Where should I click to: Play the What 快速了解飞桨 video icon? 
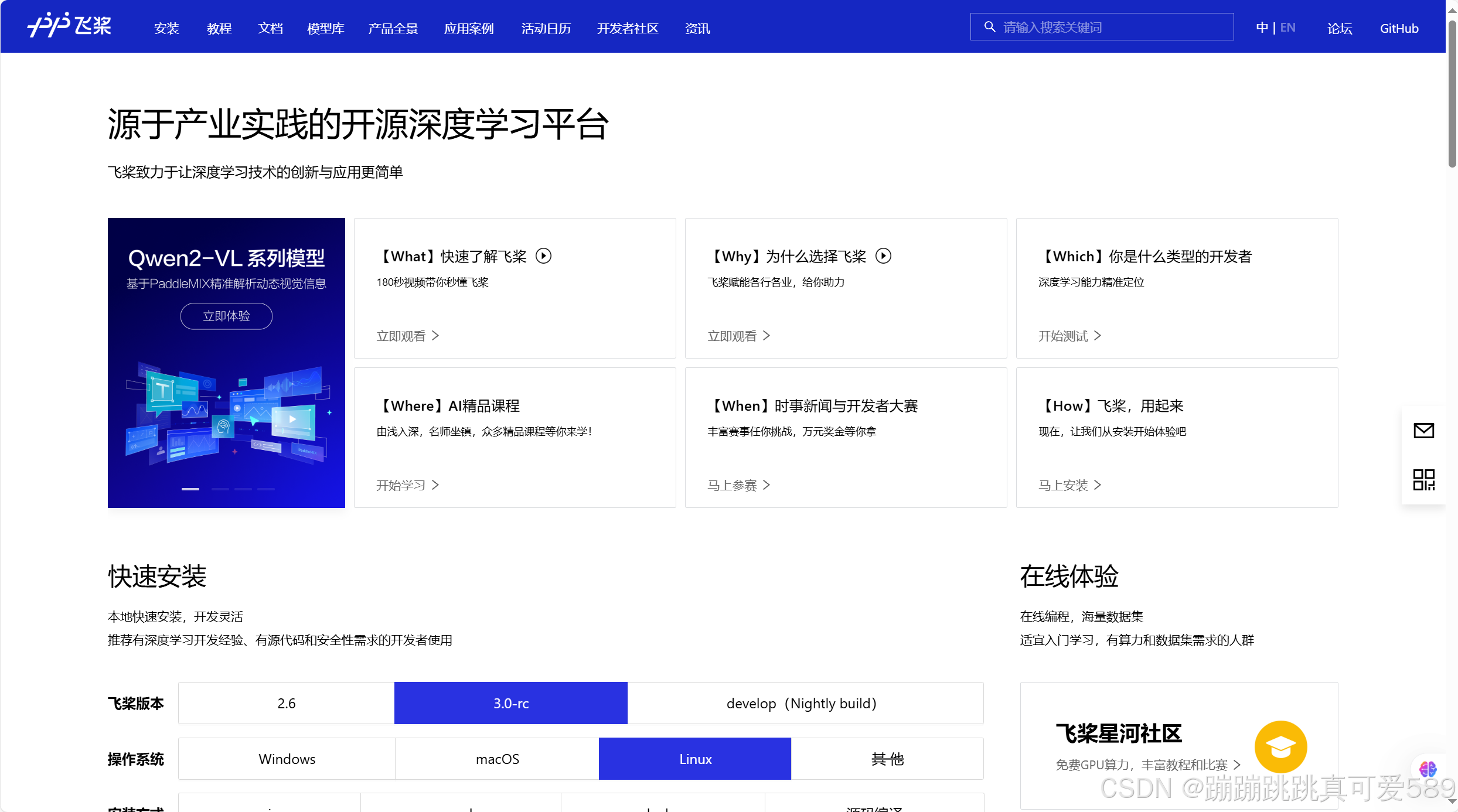click(x=544, y=256)
